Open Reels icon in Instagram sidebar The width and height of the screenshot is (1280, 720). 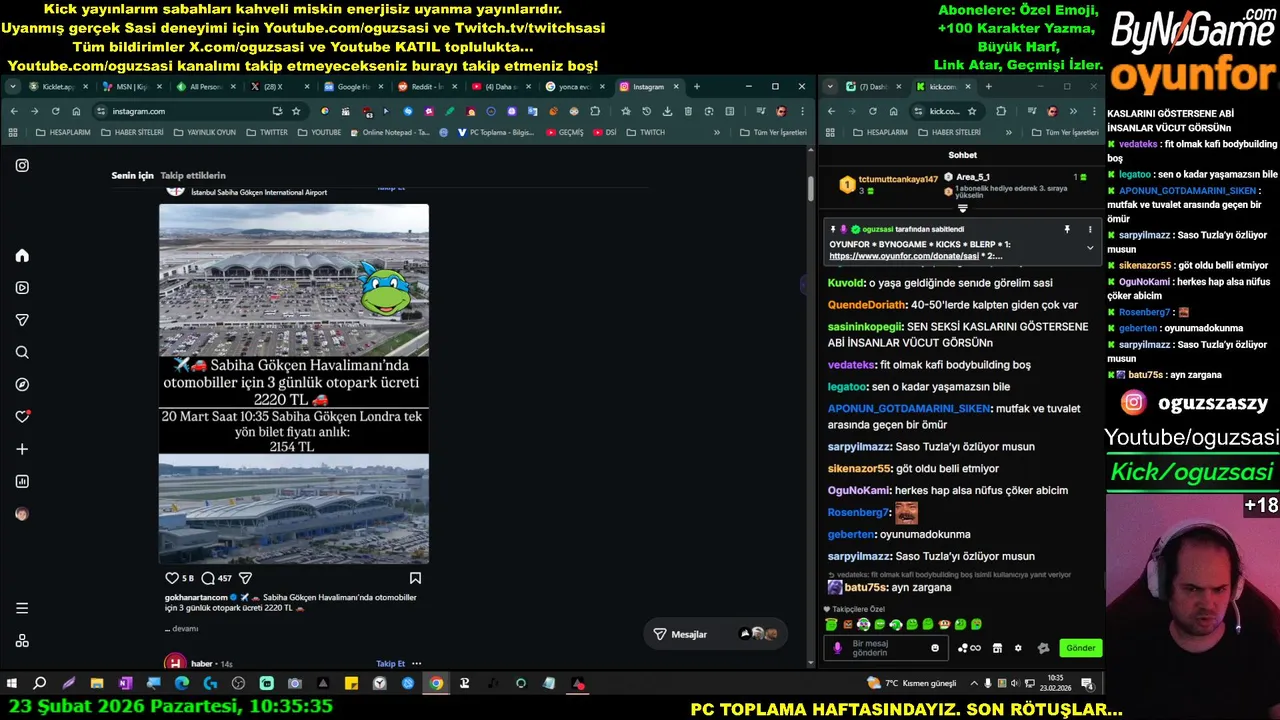pos(22,288)
